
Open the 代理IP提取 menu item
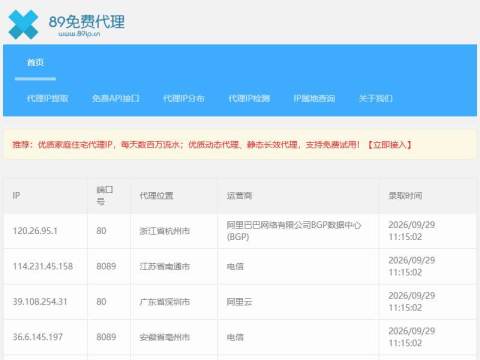48,98
